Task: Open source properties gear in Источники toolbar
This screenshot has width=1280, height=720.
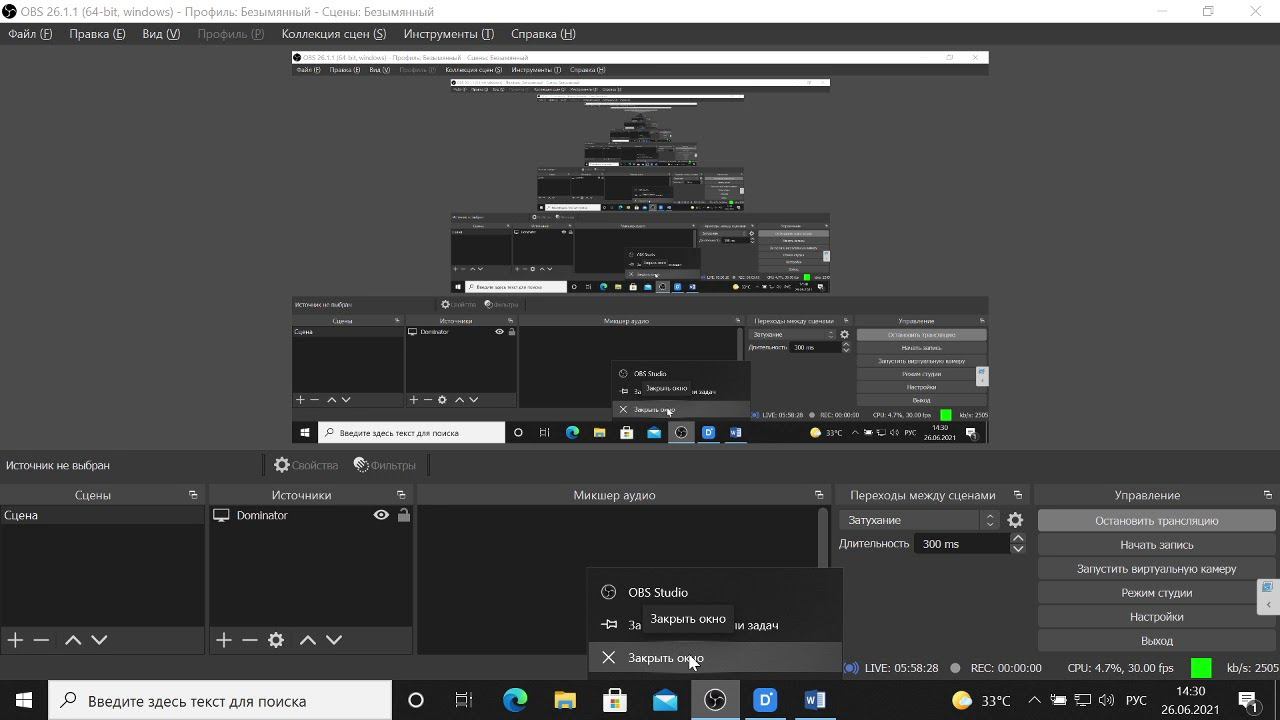Action: pyautogui.click(x=276, y=640)
